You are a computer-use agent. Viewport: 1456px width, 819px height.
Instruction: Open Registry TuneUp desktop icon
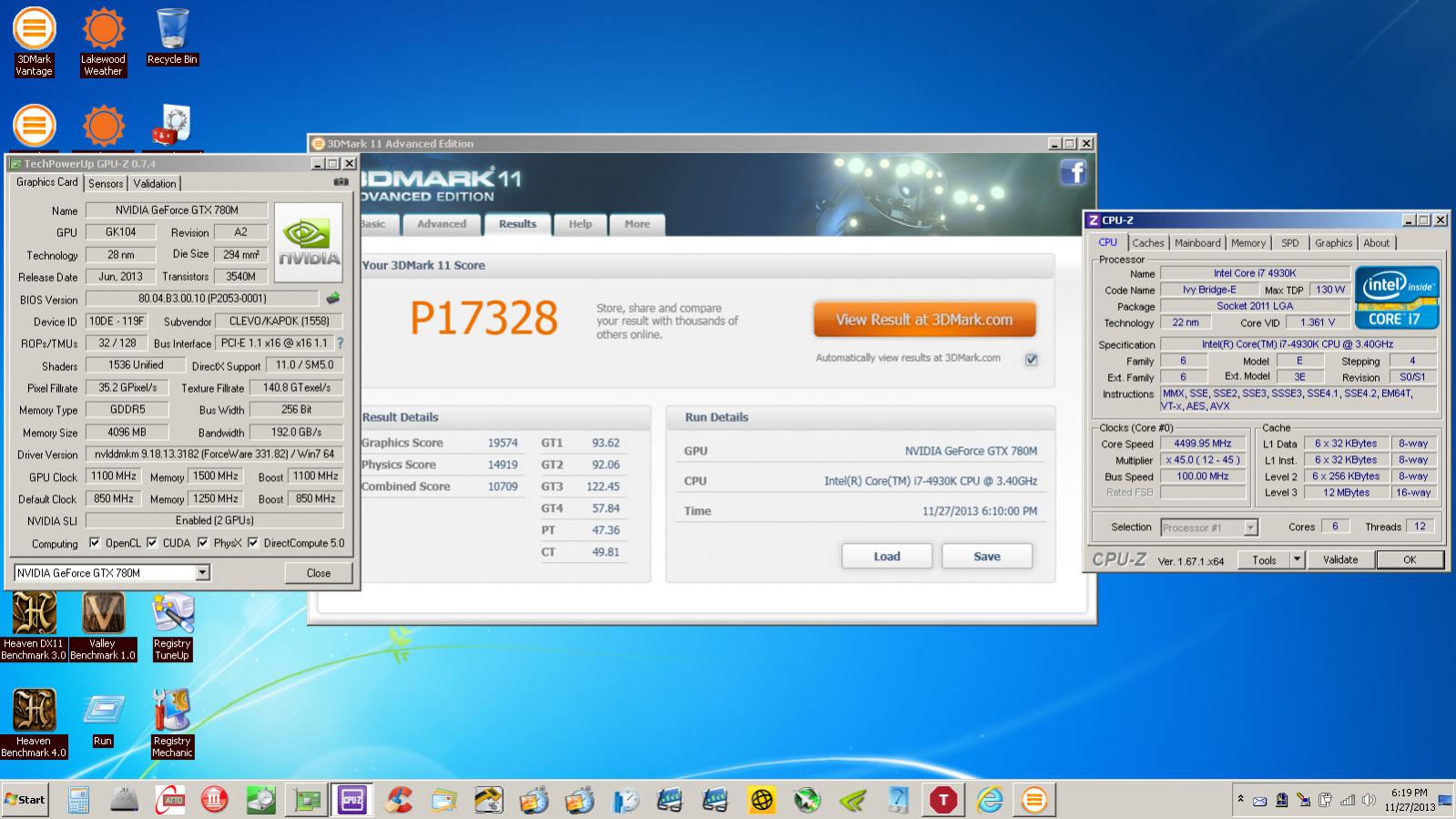coord(172,626)
